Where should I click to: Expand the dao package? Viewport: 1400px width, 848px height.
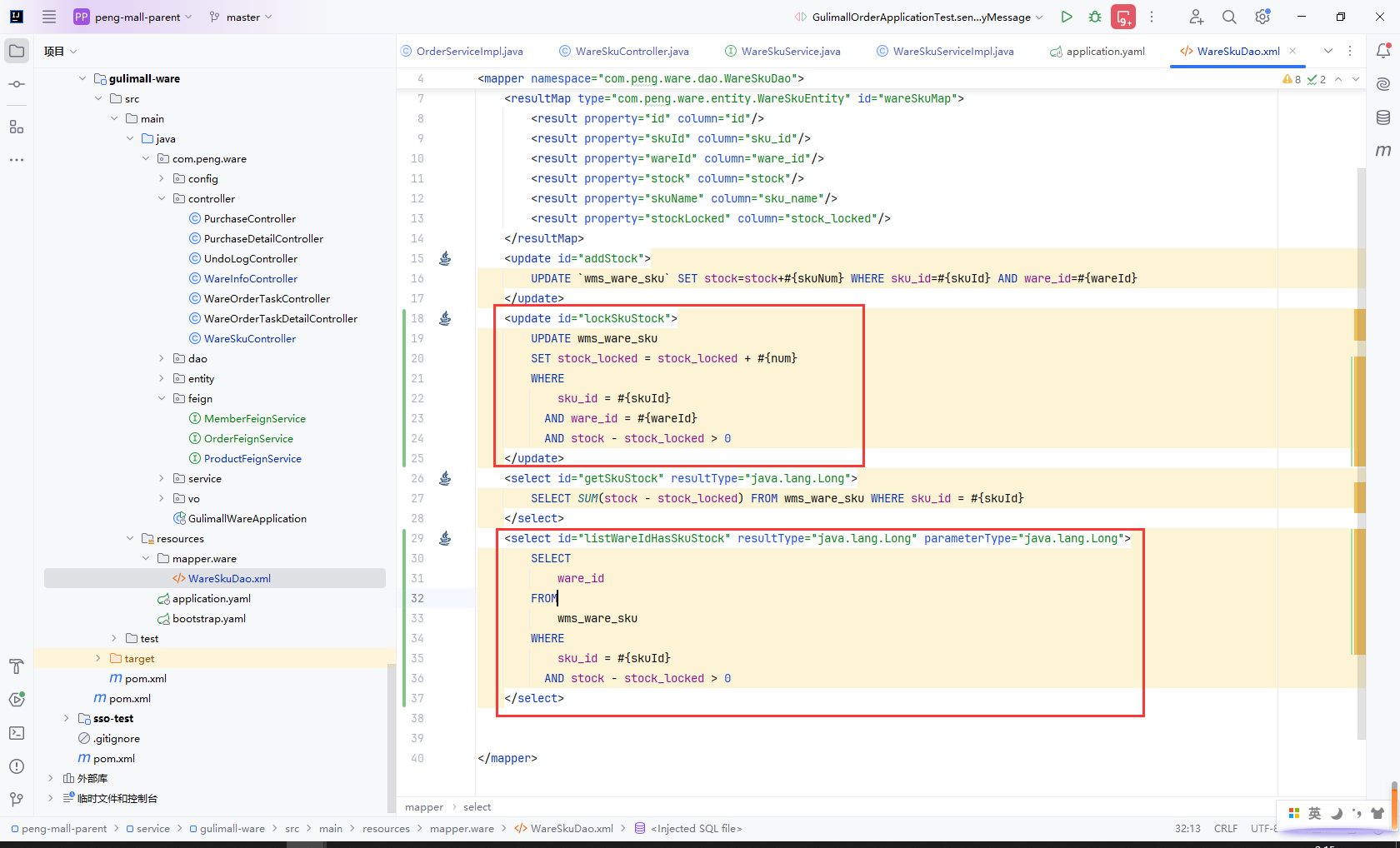click(162, 358)
